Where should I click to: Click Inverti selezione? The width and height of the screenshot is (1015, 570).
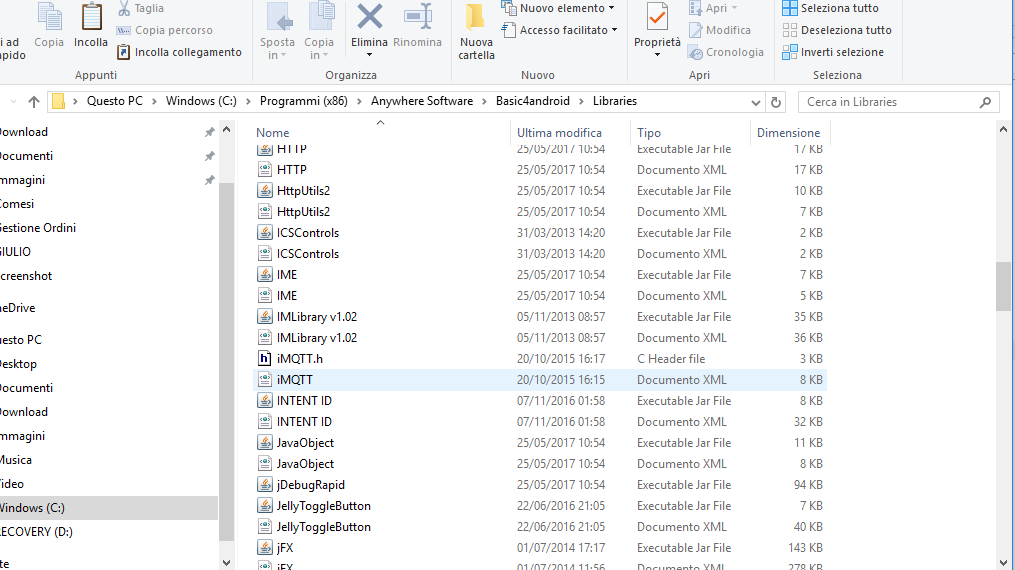pos(833,52)
